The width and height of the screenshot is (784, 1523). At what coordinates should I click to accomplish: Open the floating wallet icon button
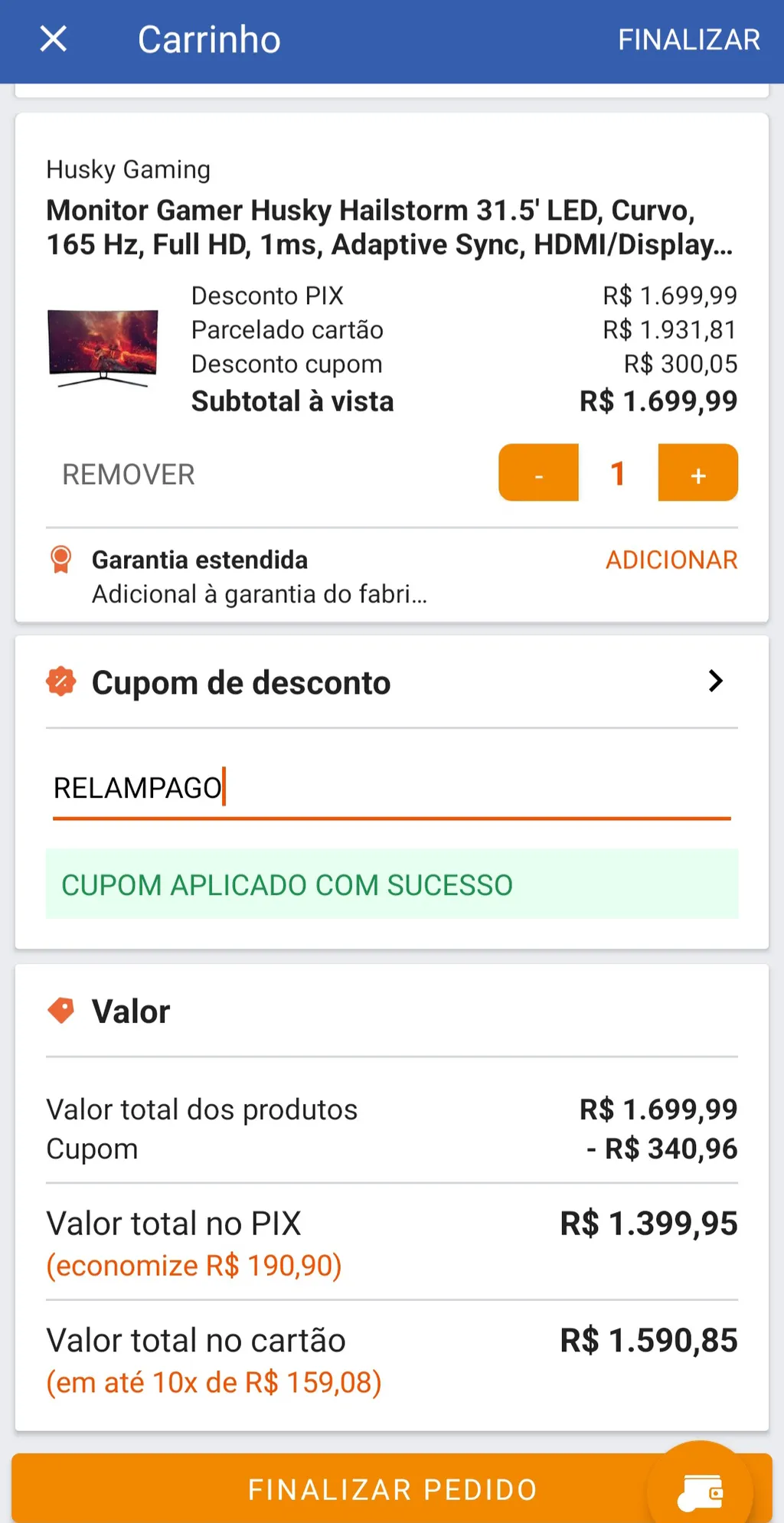point(700,1489)
